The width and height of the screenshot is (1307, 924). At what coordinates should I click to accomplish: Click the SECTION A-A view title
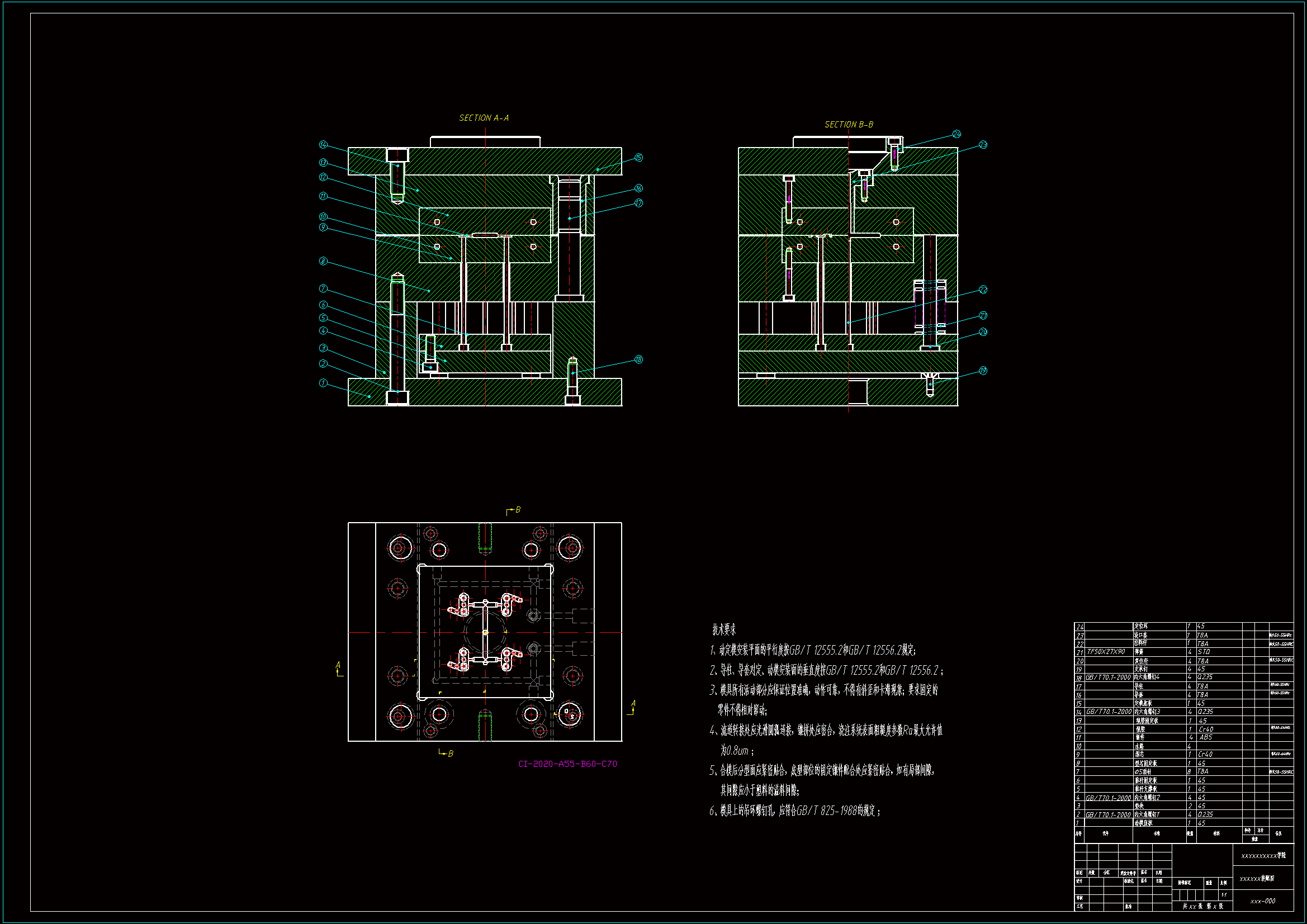click(484, 118)
